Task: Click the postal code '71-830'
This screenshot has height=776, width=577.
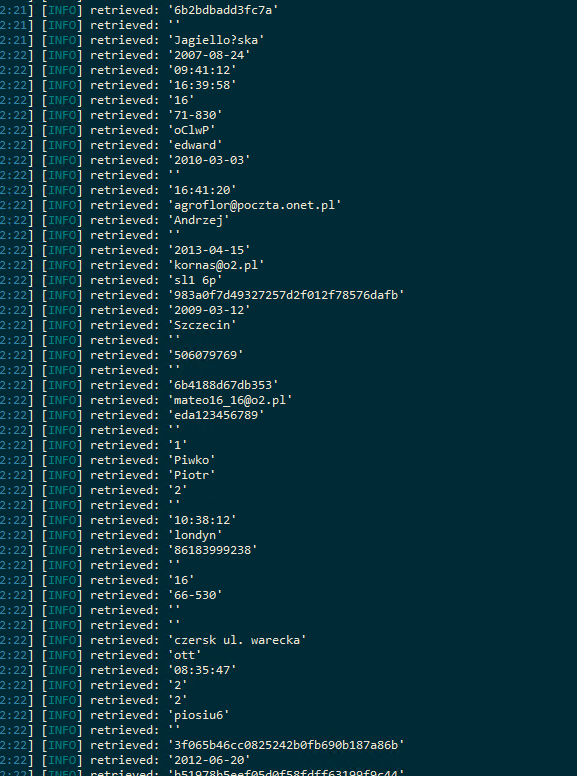Action: click(x=195, y=115)
